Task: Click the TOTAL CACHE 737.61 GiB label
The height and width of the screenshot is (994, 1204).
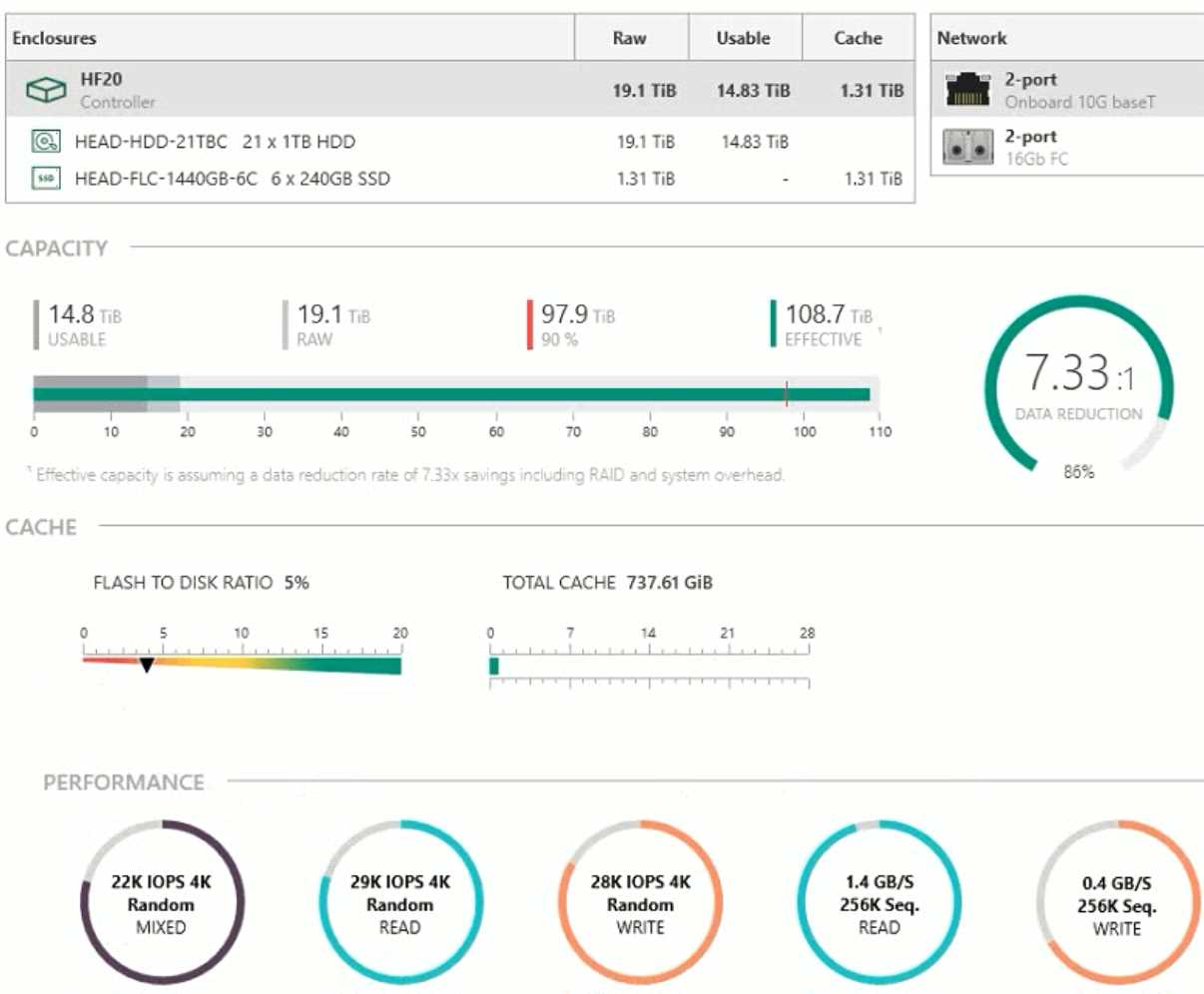Action: (607, 583)
